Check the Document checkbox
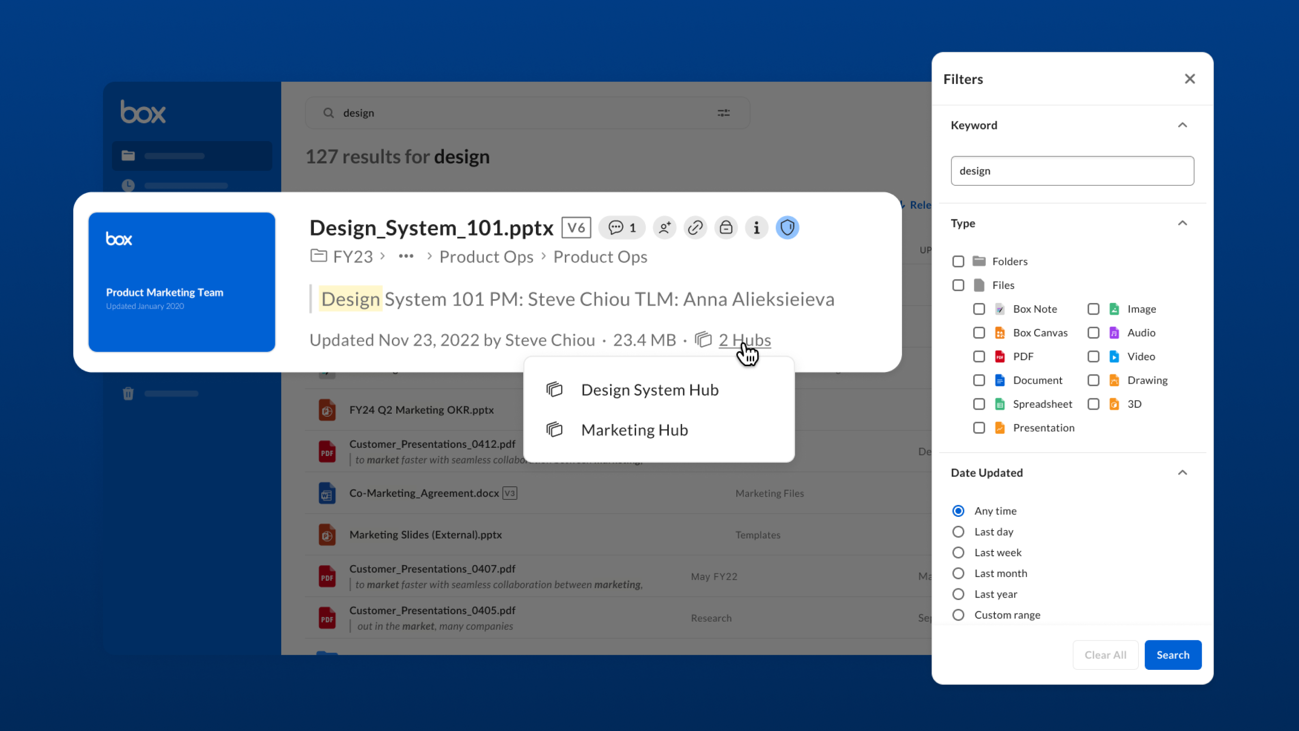Screen dimensions: 1299x731 point(979,381)
